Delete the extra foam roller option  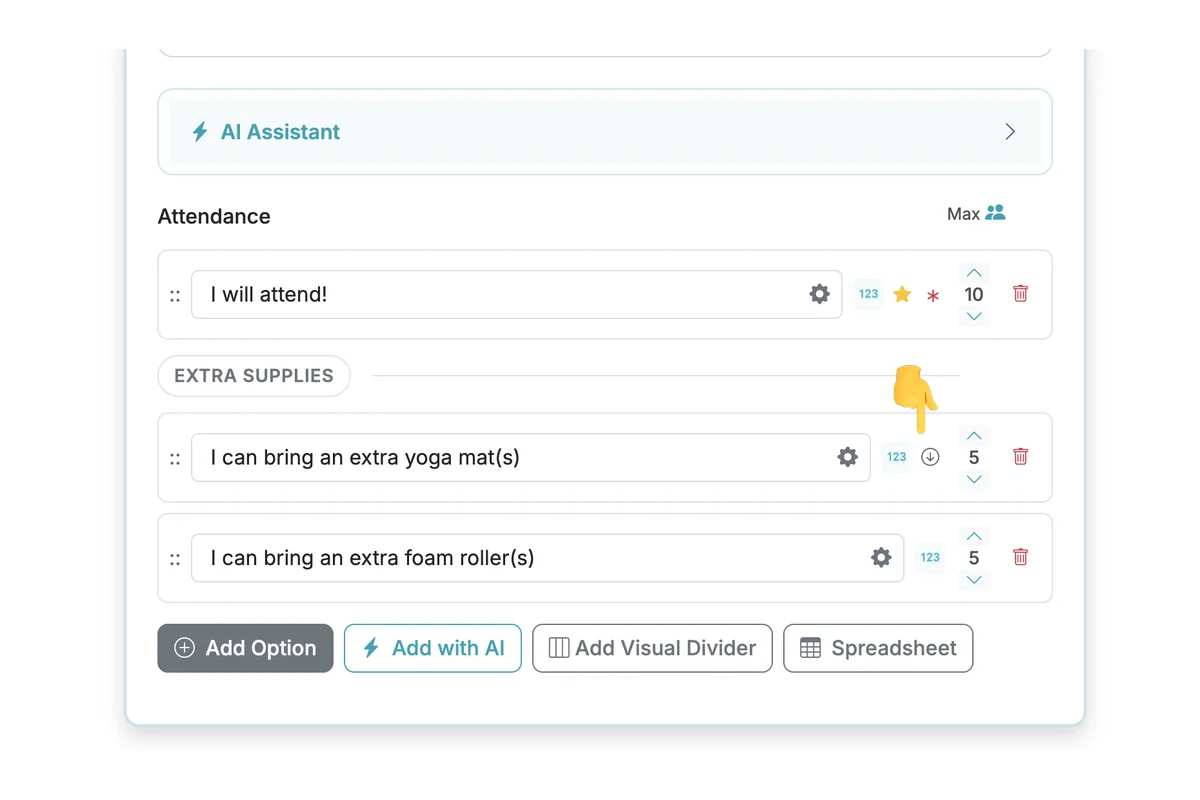coord(1020,558)
